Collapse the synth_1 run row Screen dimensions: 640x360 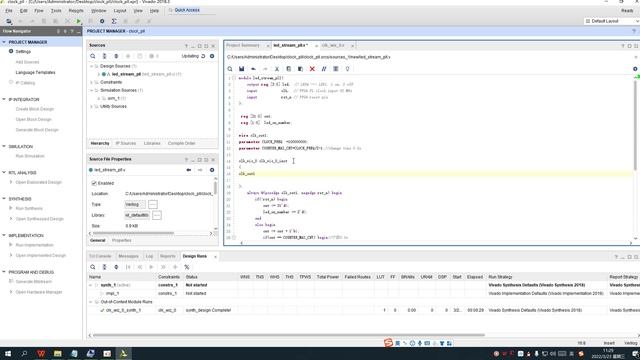pos(91,285)
